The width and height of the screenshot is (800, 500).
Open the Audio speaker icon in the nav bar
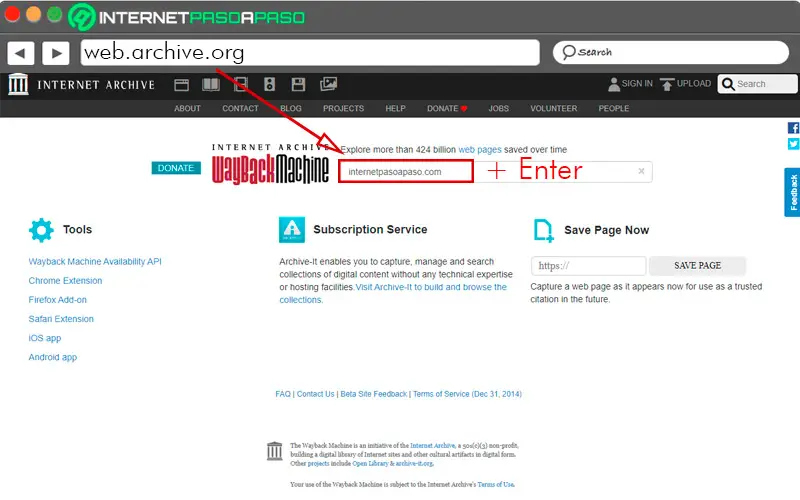tap(269, 84)
